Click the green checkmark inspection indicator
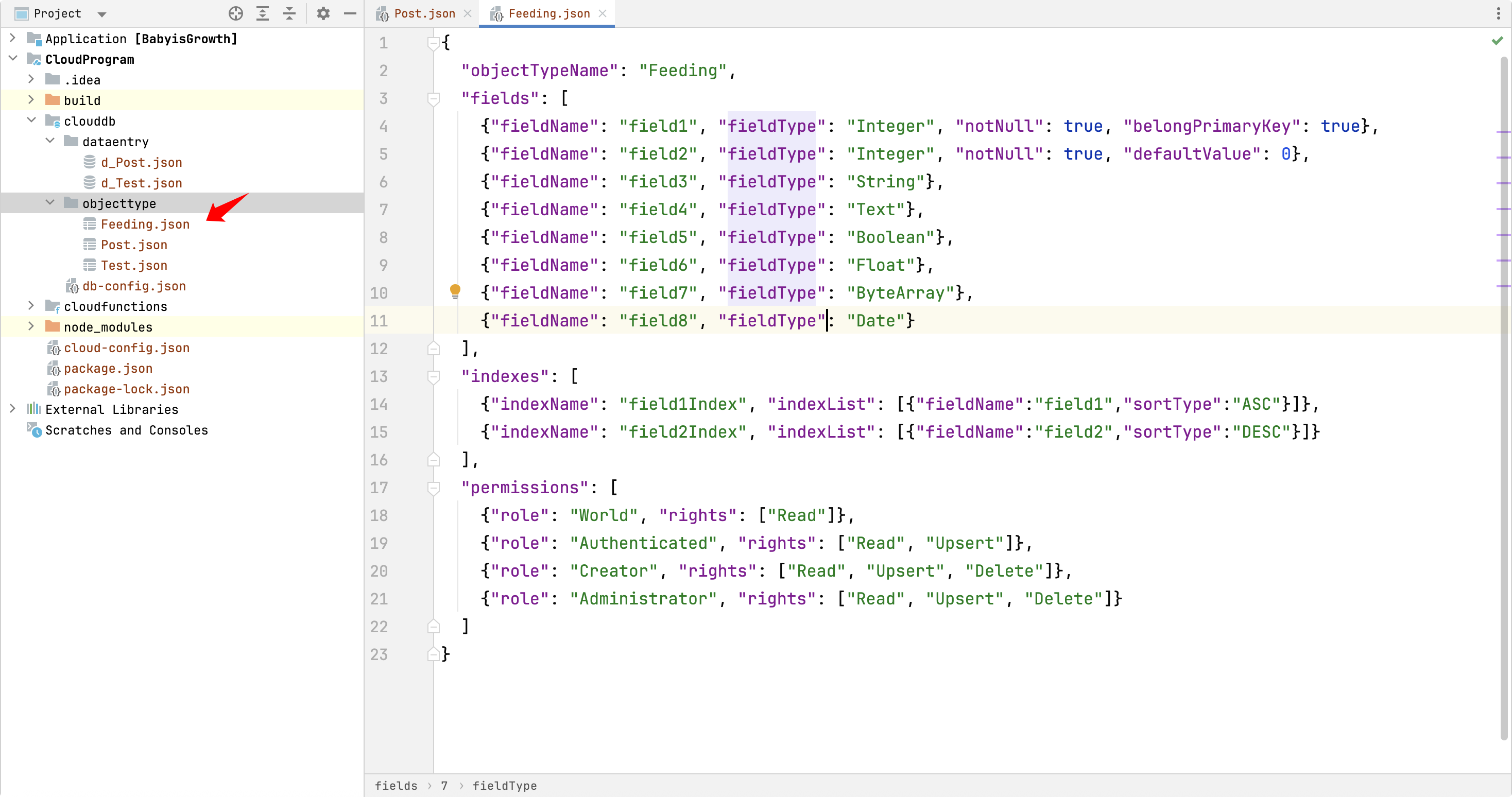 click(1498, 41)
